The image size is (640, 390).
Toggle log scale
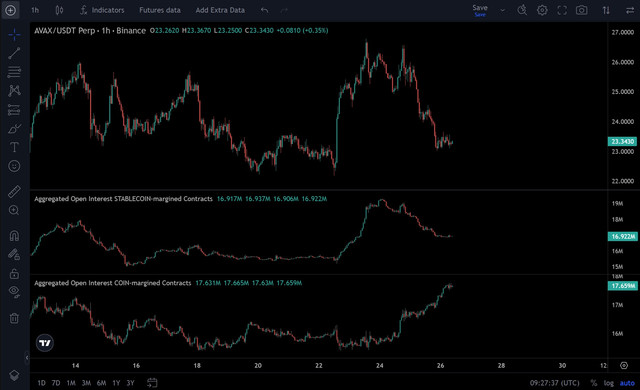click(609, 383)
